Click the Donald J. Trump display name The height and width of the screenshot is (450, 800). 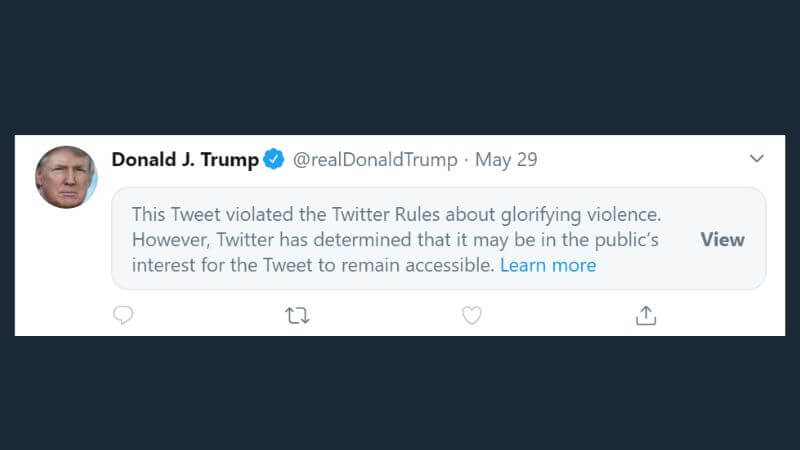[x=184, y=160]
